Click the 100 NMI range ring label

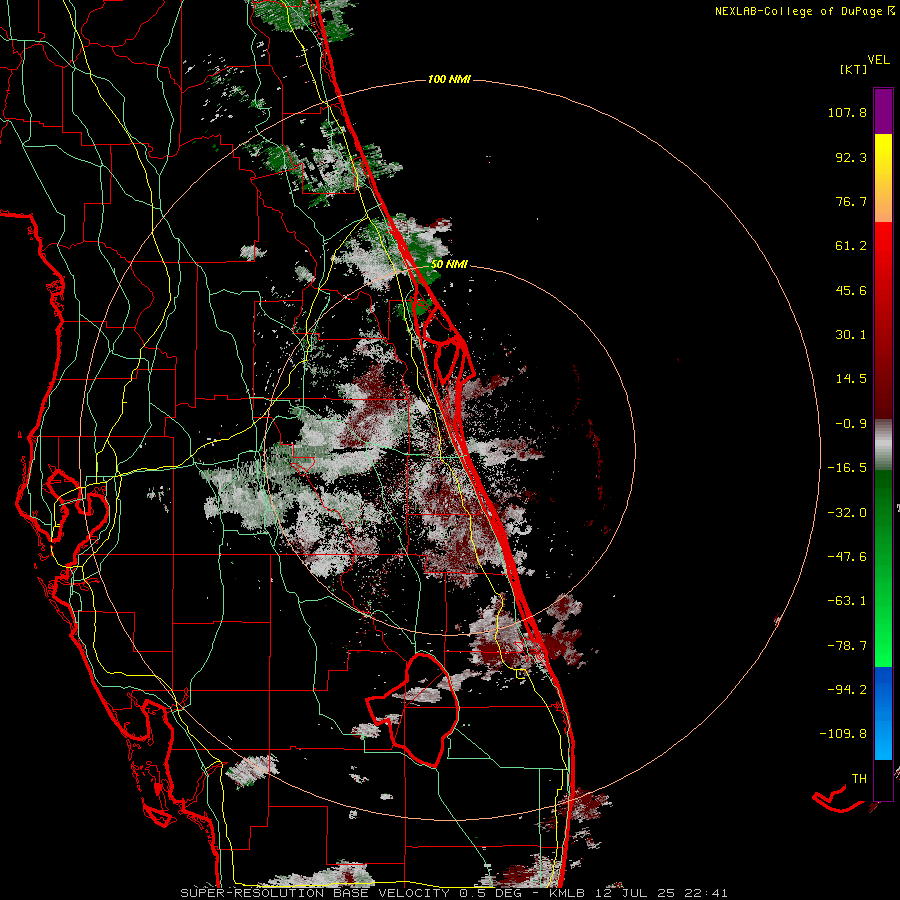pyautogui.click(x=449, y=79)
